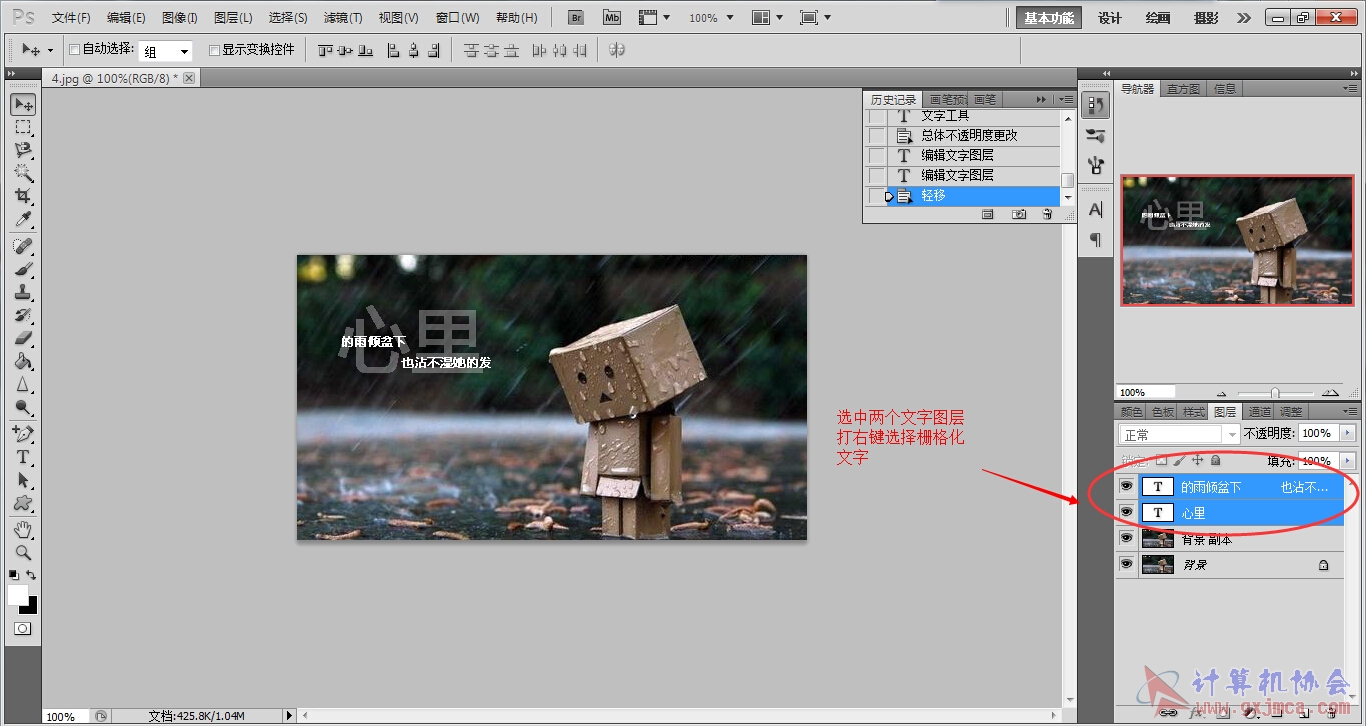Open the layer blend mode 正常 dropdown
The image size is (1366, 726).
pyautogui.click(x=1180, y=434)
